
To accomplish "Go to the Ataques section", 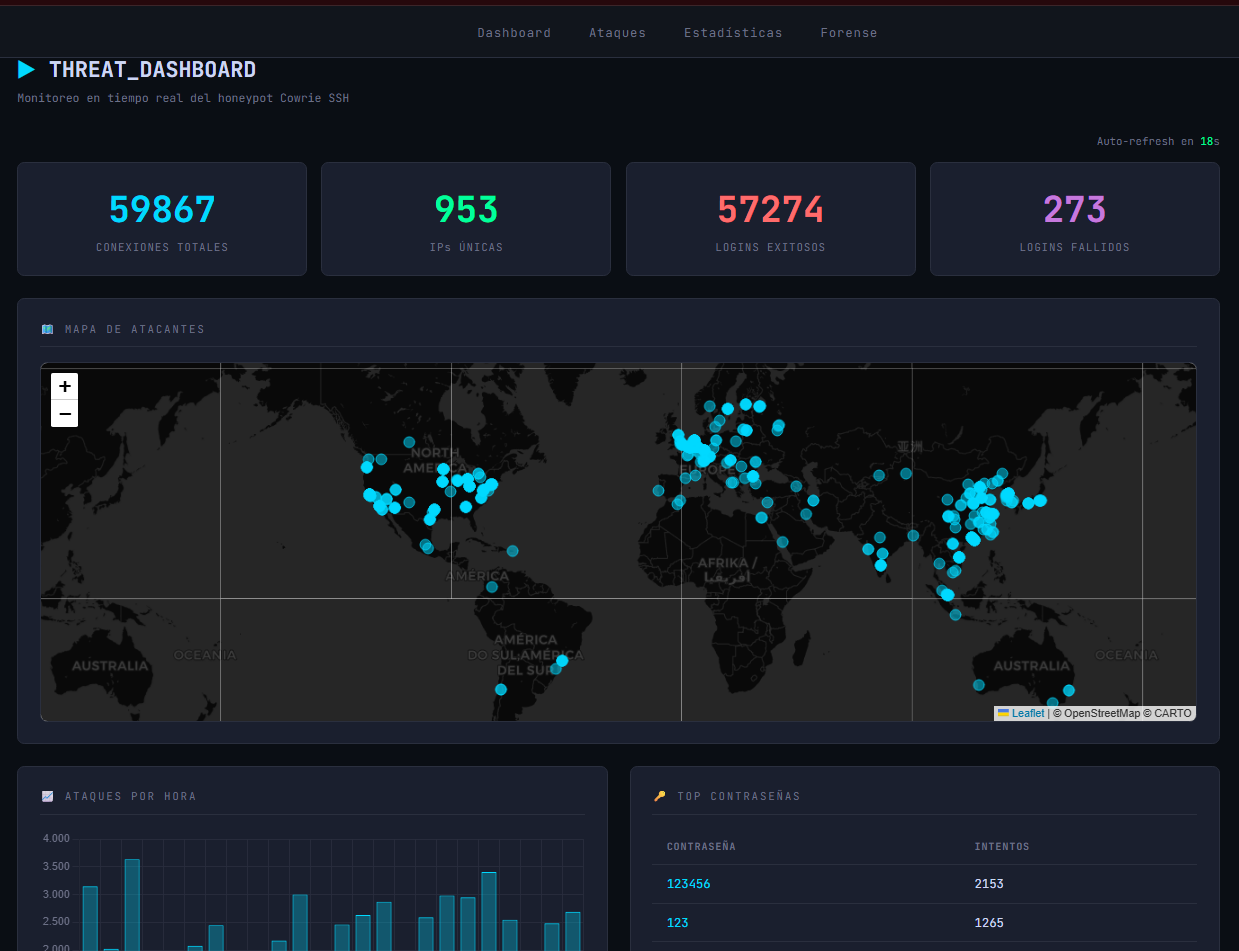I will pos(617,33).
